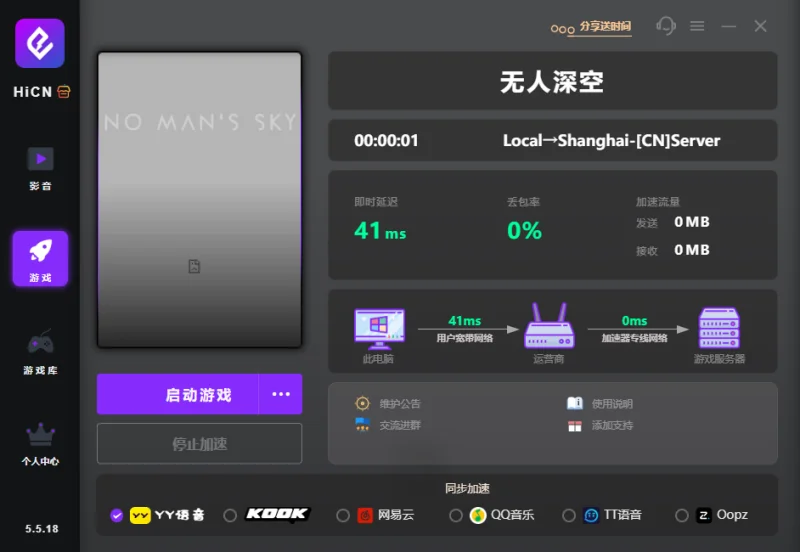Open the 使用说明 instructions icon
Screen dimensions: 800x552
pyautogui.click(x=574, y=404)
